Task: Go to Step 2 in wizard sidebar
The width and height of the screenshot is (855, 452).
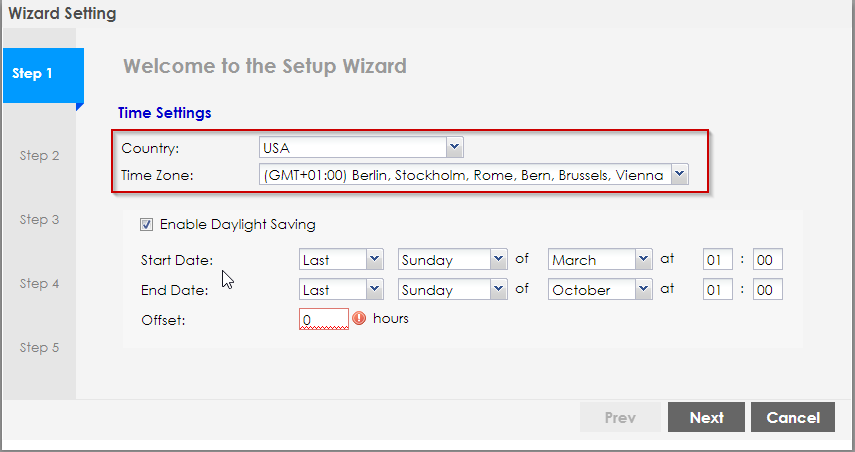Action: point(40,156)
